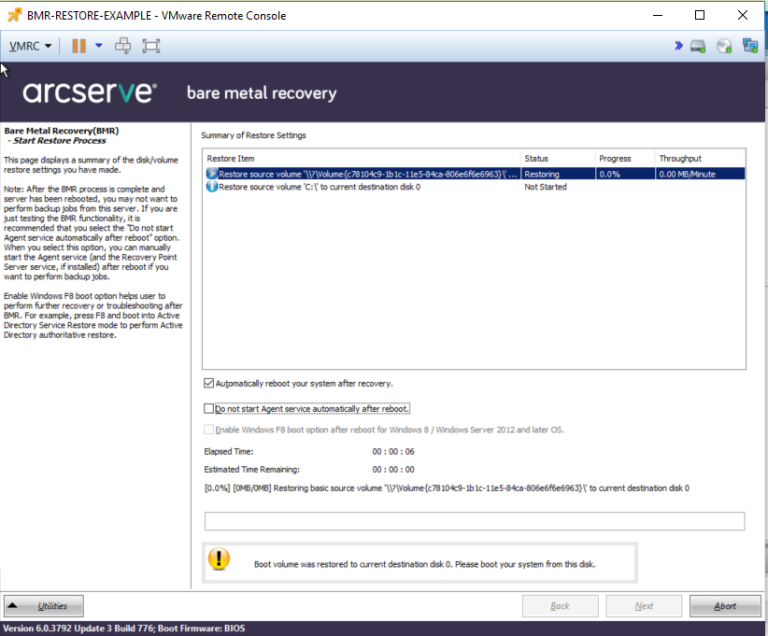Click the disabled Enable Windows F8 boot checkbox
The image size is (768, 636).
(209, 430)
